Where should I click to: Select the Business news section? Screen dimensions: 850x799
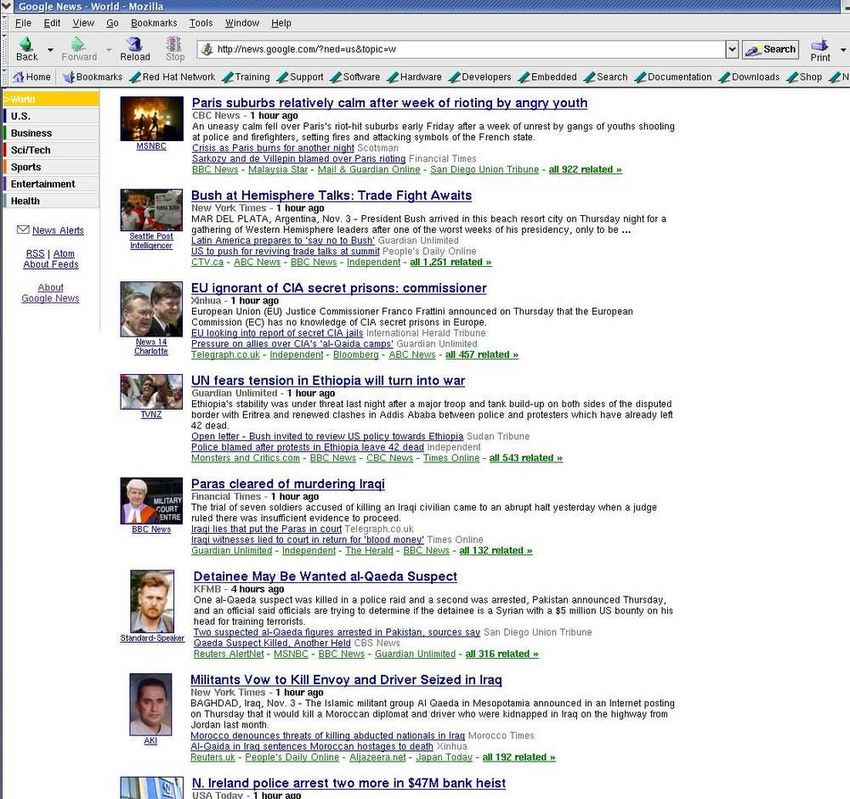pyautogui.click(x=32, y=133)
